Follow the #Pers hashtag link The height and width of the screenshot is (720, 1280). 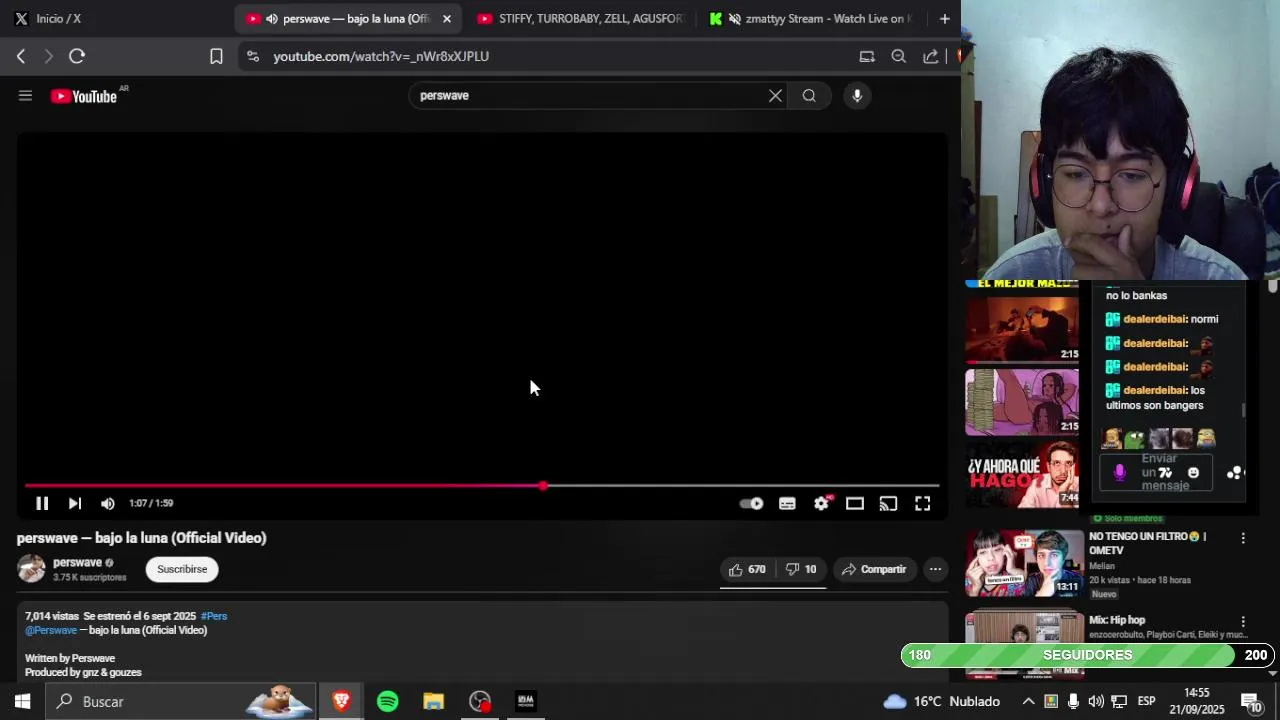pos(214,616)
